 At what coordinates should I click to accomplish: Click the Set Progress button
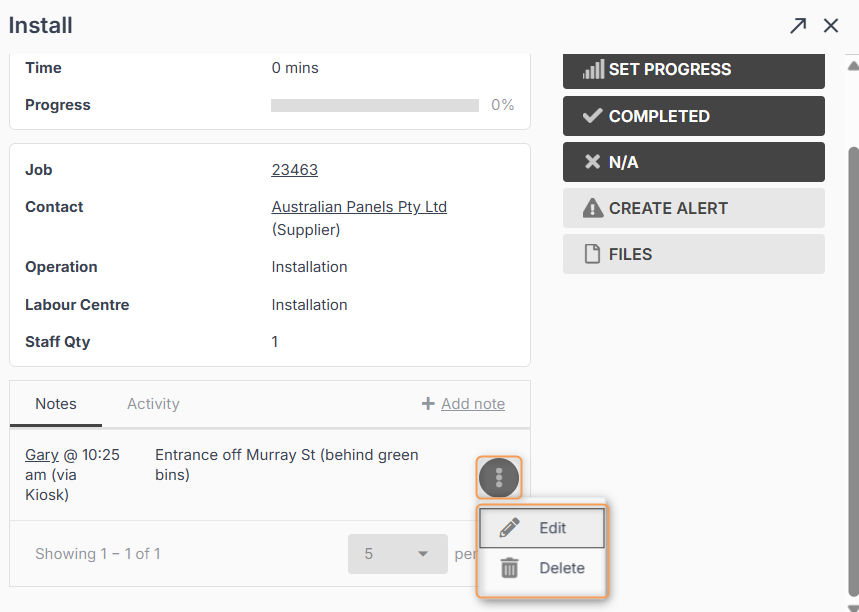click(x=694, y=70)
